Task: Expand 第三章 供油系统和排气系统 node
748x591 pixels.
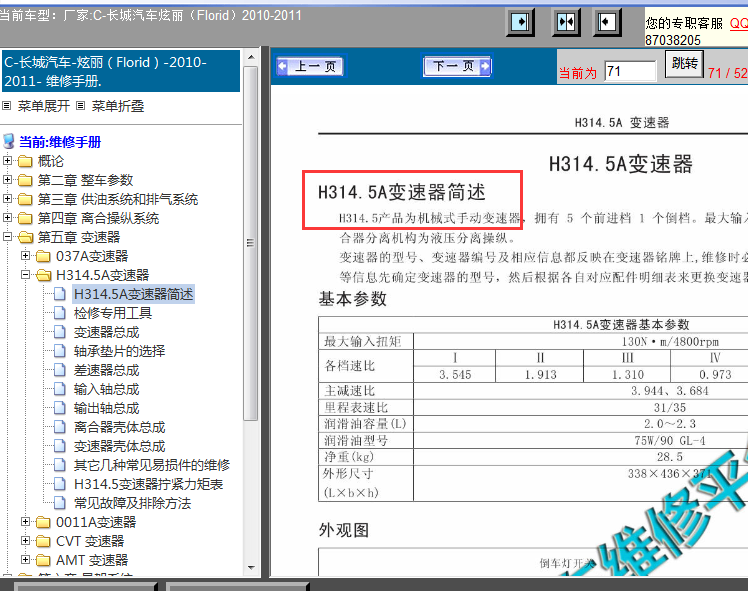Action: click(7, 199)
